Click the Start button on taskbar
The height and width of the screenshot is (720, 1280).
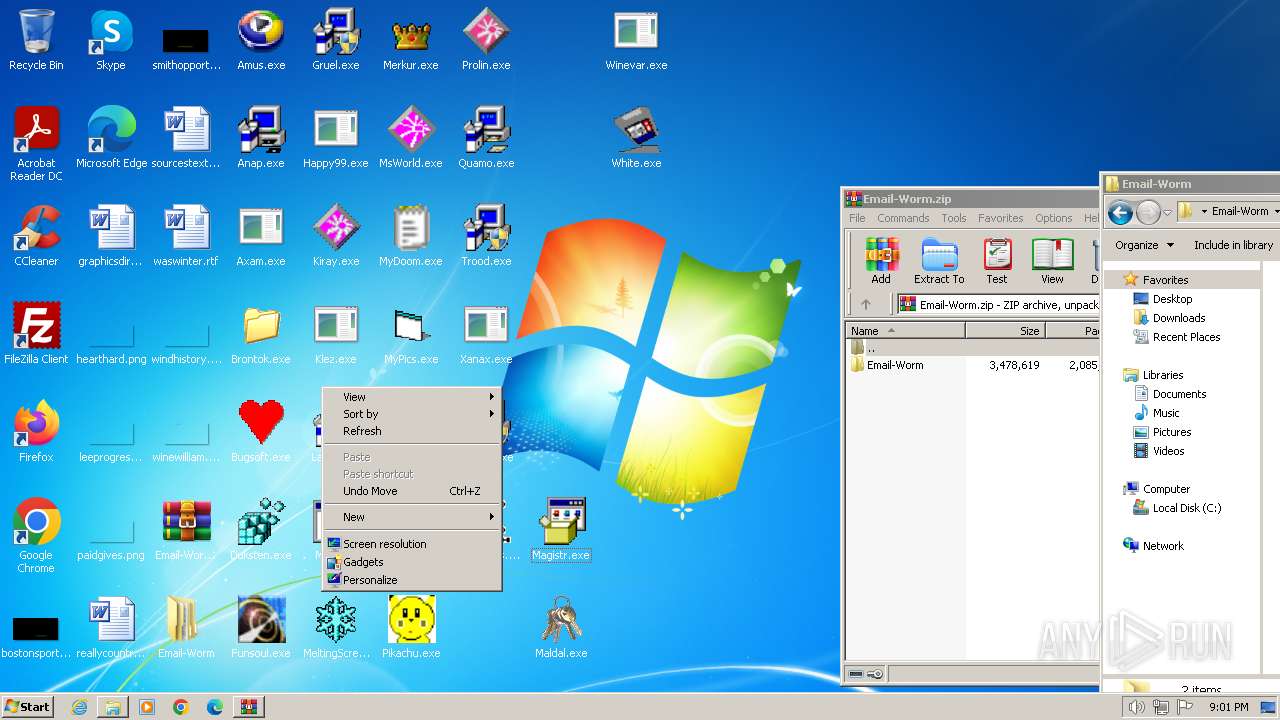point(27,707)
